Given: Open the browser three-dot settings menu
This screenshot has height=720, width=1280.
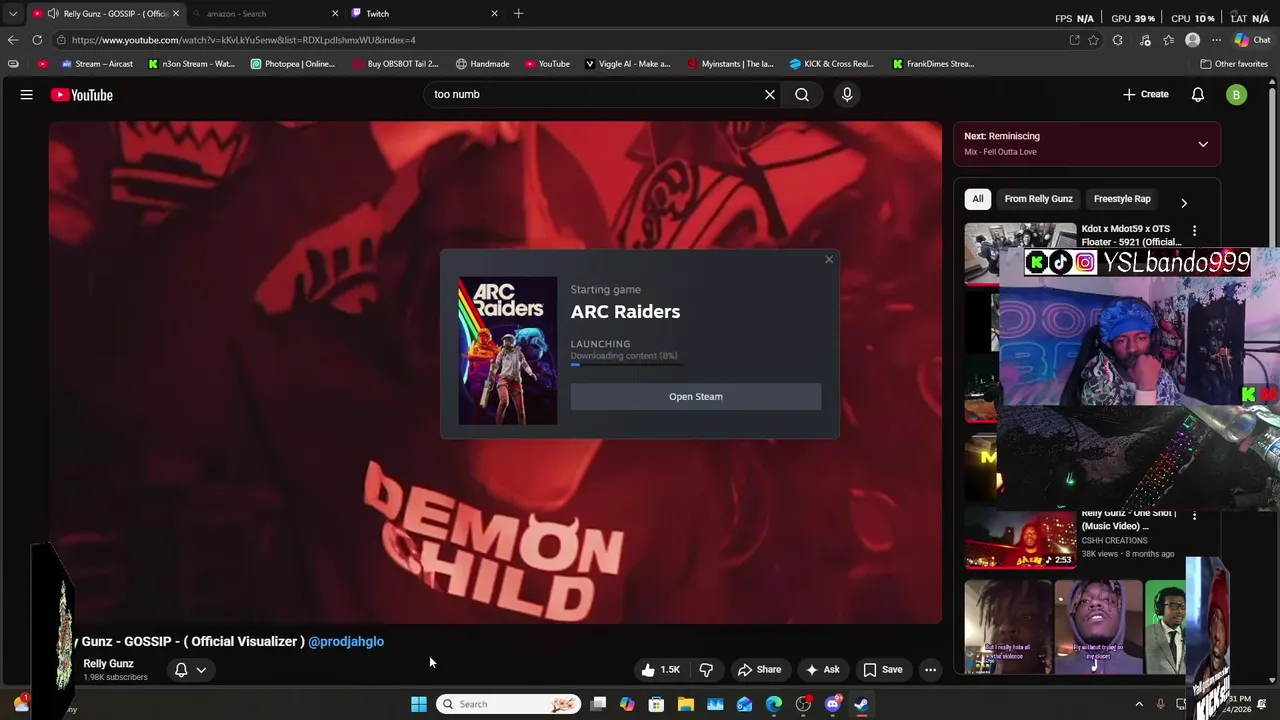Looking at the screenshot, I should (1216, 40).
